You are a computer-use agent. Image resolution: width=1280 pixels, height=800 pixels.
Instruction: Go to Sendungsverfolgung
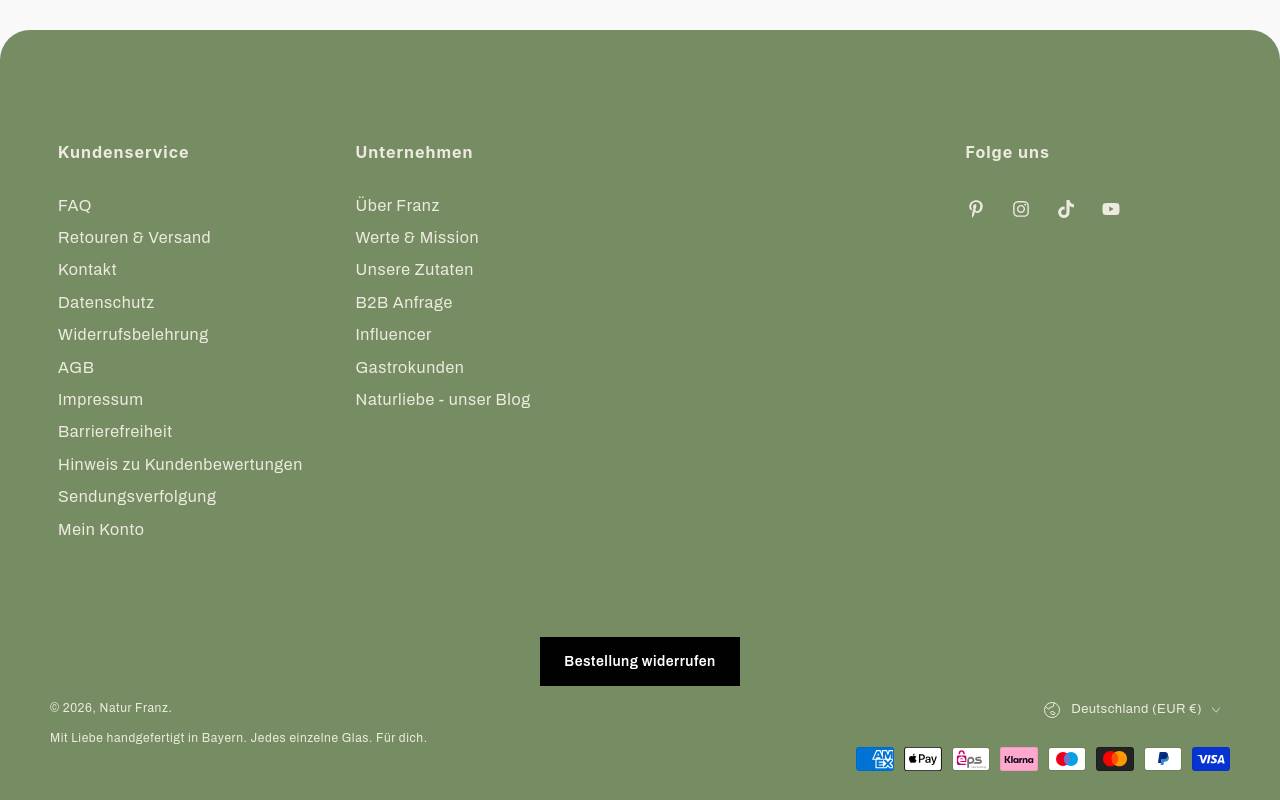pyautogui.click(x=137, y=496)
